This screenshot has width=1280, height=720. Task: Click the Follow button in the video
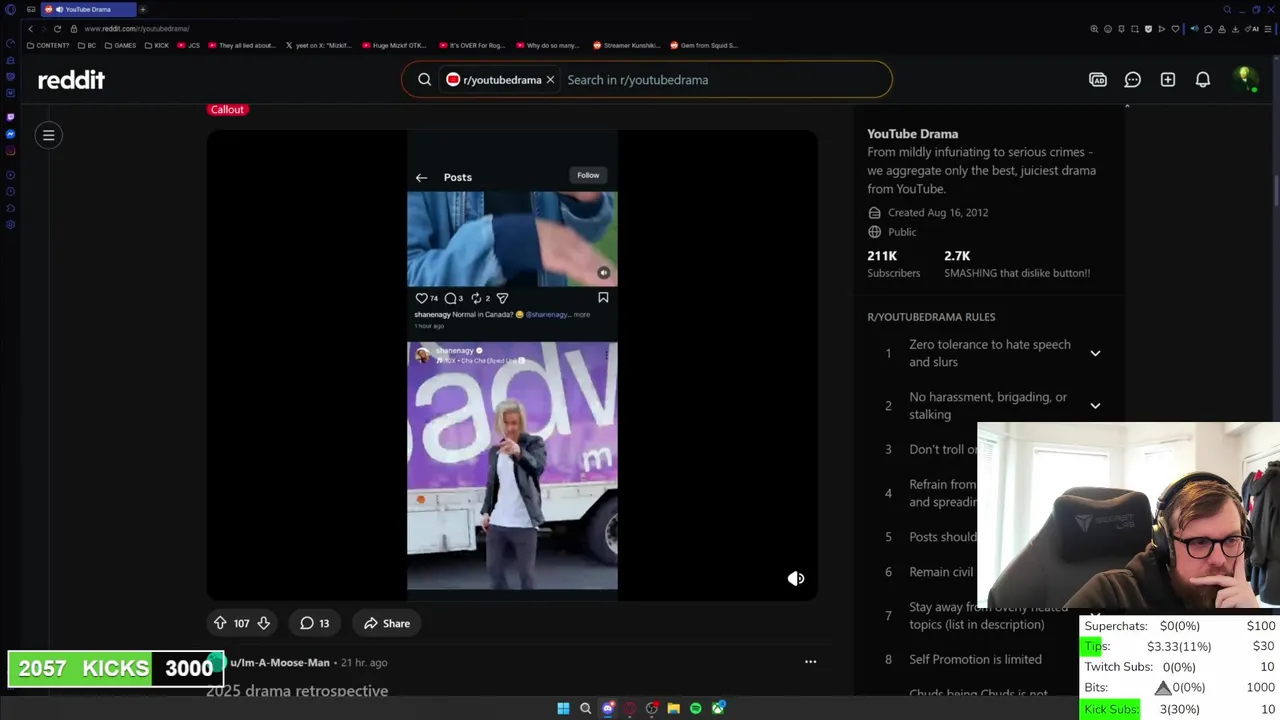click(588, 175)
